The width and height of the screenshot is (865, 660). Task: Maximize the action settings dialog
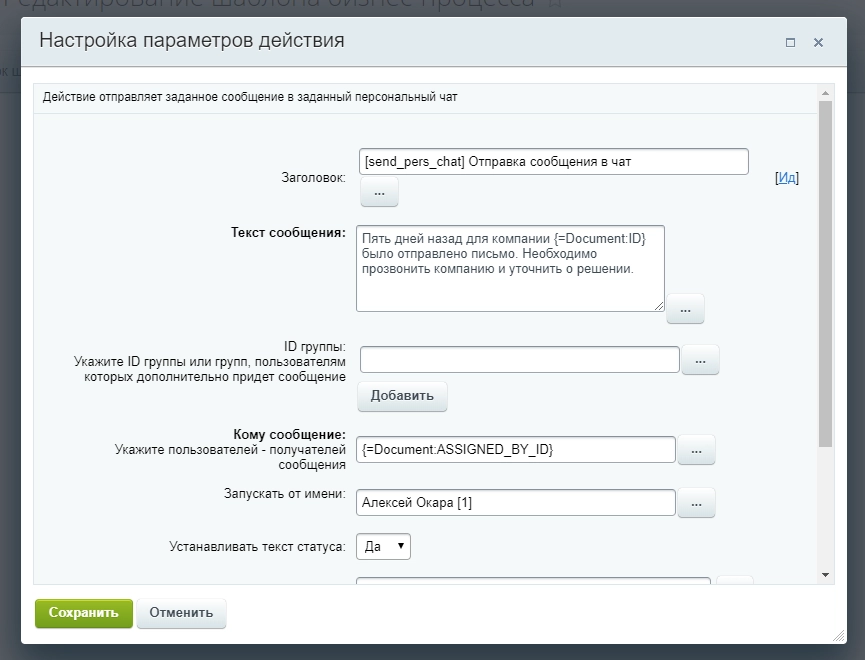(x=790, y=42)
